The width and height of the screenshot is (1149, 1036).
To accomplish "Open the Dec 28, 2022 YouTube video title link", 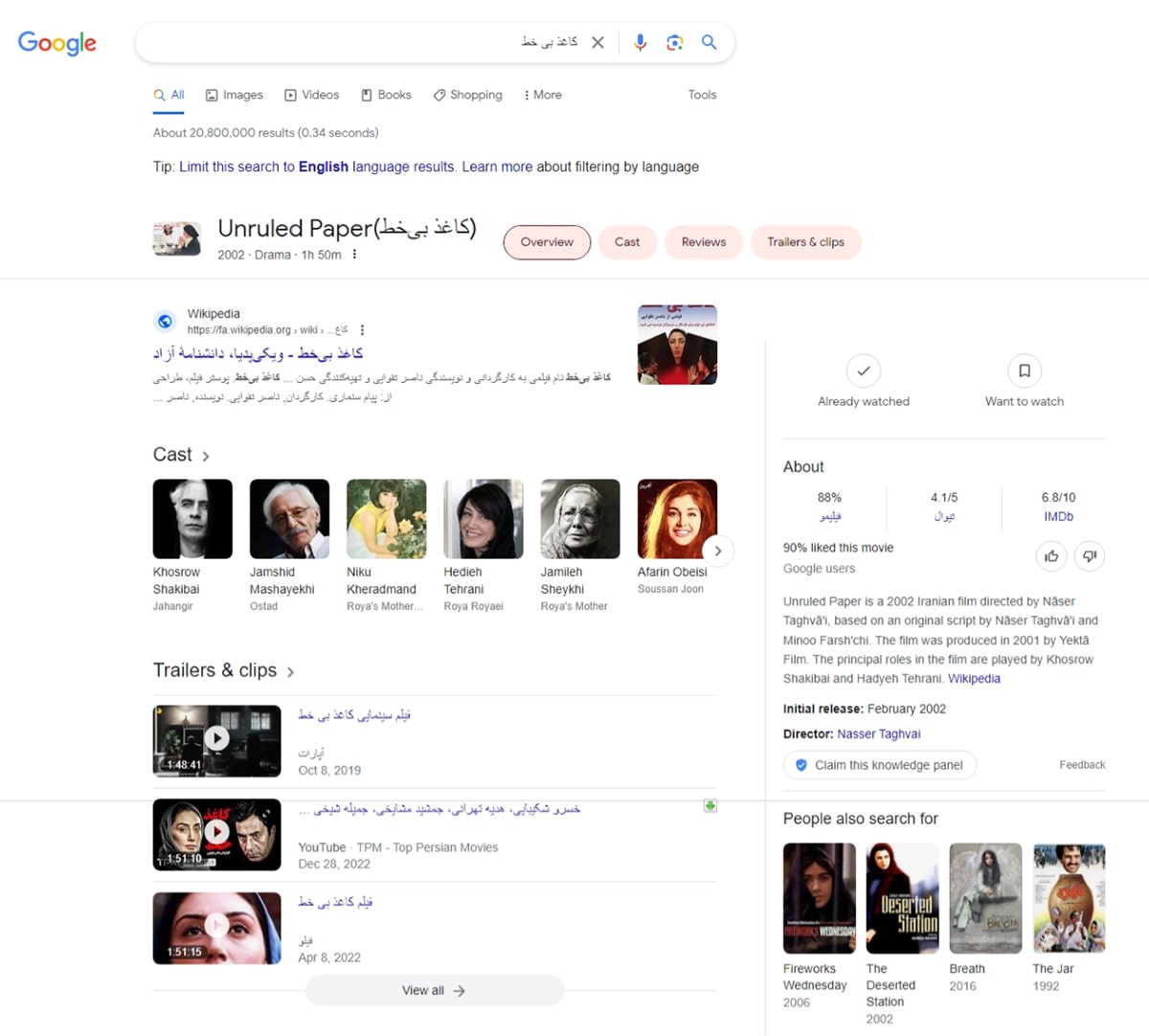I will click(439, 809).
